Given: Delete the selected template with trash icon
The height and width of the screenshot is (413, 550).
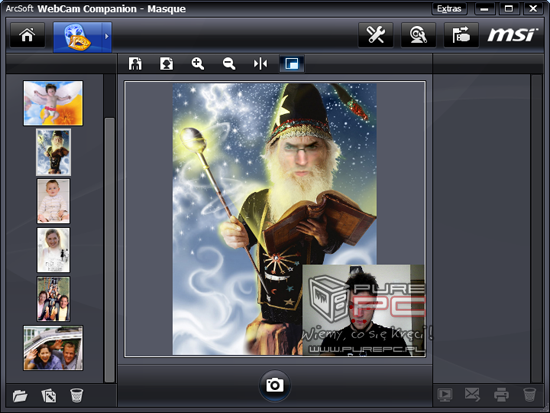Looking at the screenshot, I should click(x=76, y=395).
